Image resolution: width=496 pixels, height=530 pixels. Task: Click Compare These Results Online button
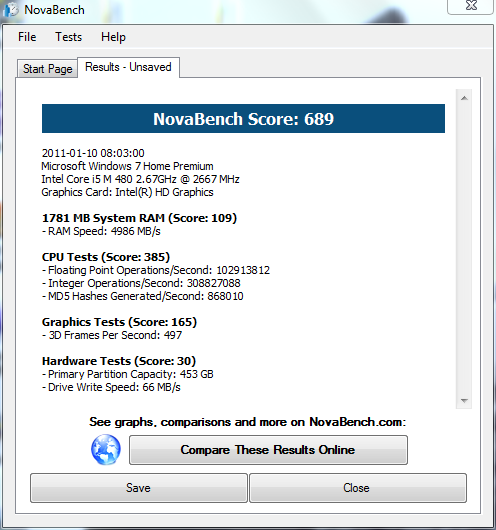pos(268,450)
